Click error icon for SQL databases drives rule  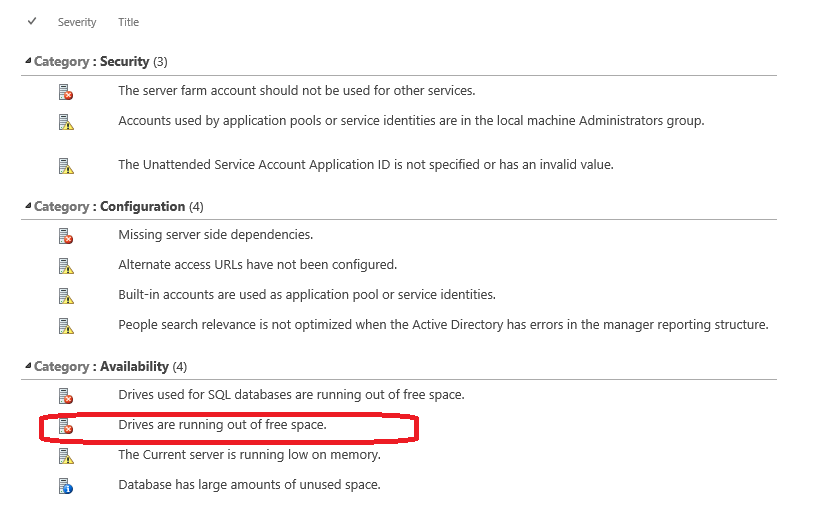(x=65, y=396)
